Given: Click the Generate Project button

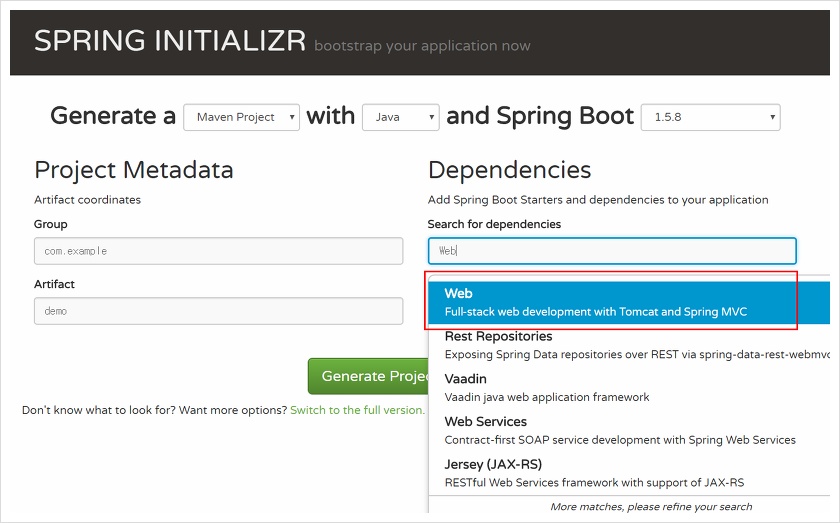Looking at the screenshot, I should point(369,376).
